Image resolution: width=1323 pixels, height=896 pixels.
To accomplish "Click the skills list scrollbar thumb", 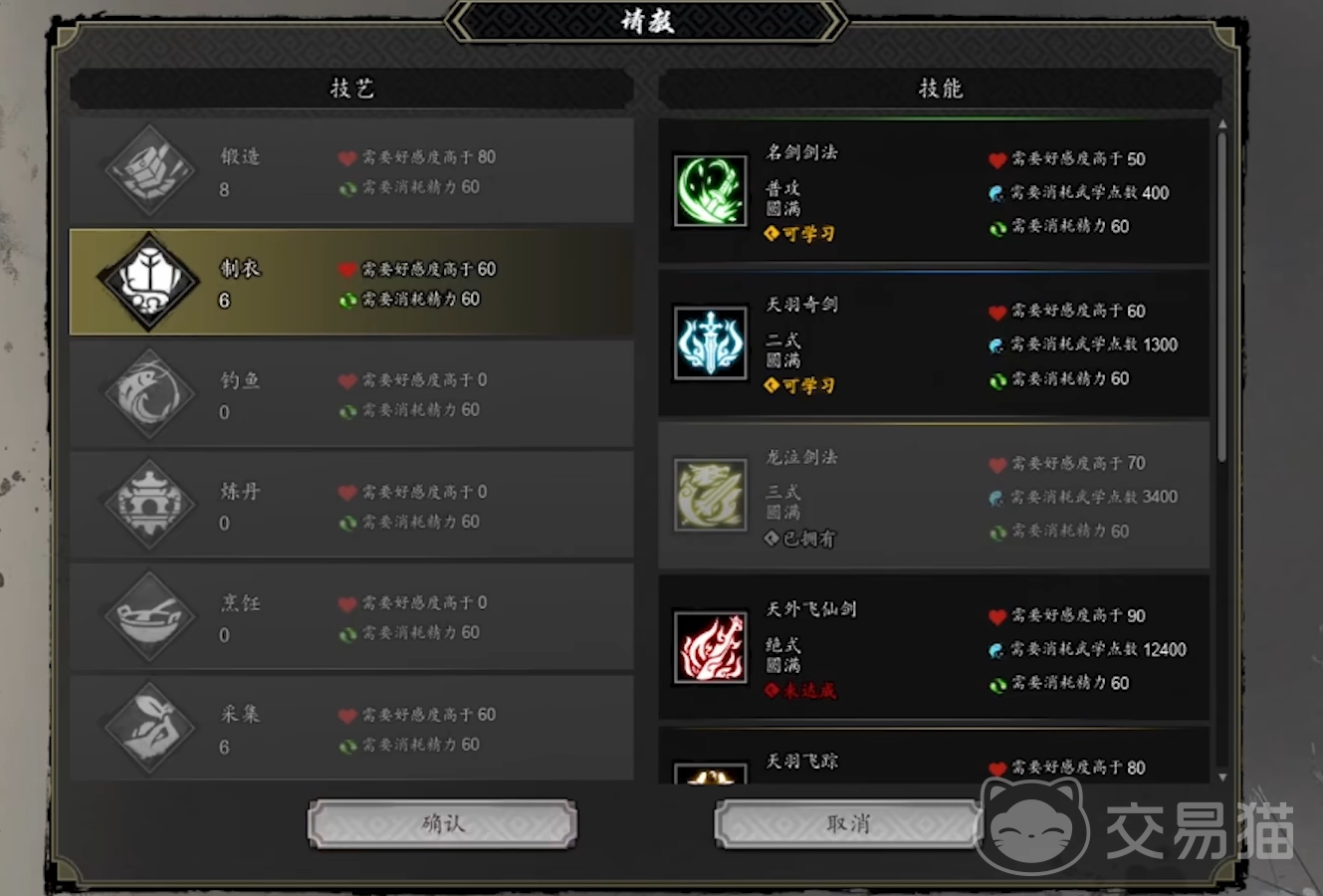I will click(x=1222, y=297).
